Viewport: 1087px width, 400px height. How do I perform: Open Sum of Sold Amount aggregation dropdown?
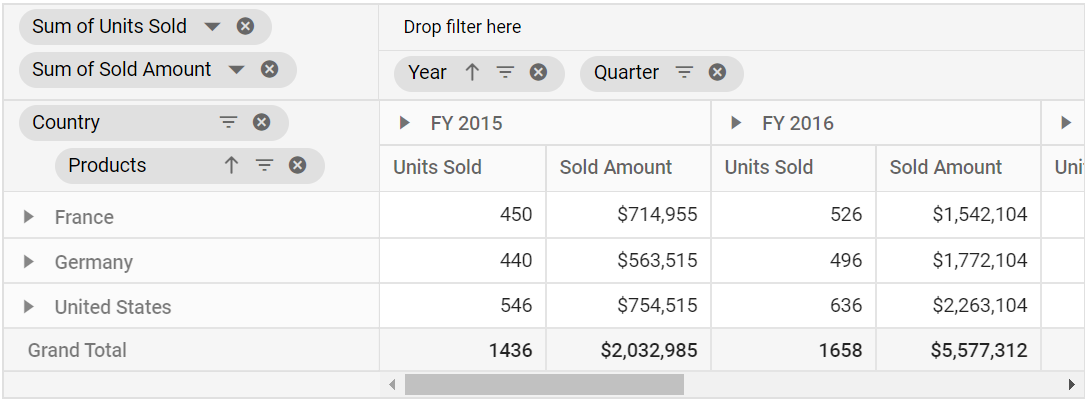[x=237, y=70]
